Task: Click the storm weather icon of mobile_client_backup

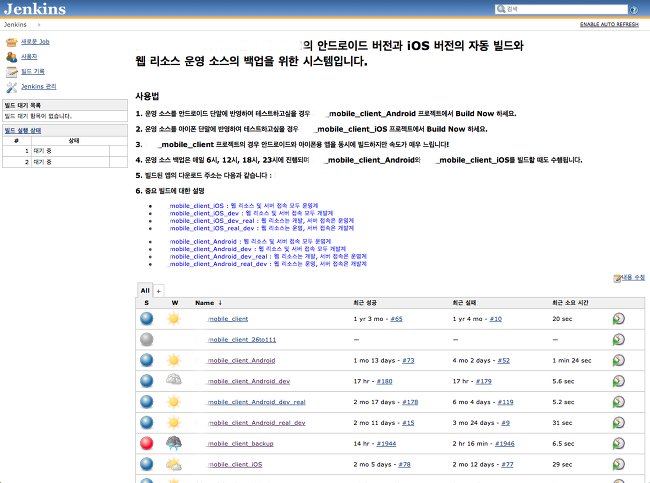Action: click(x=174, y=443)
